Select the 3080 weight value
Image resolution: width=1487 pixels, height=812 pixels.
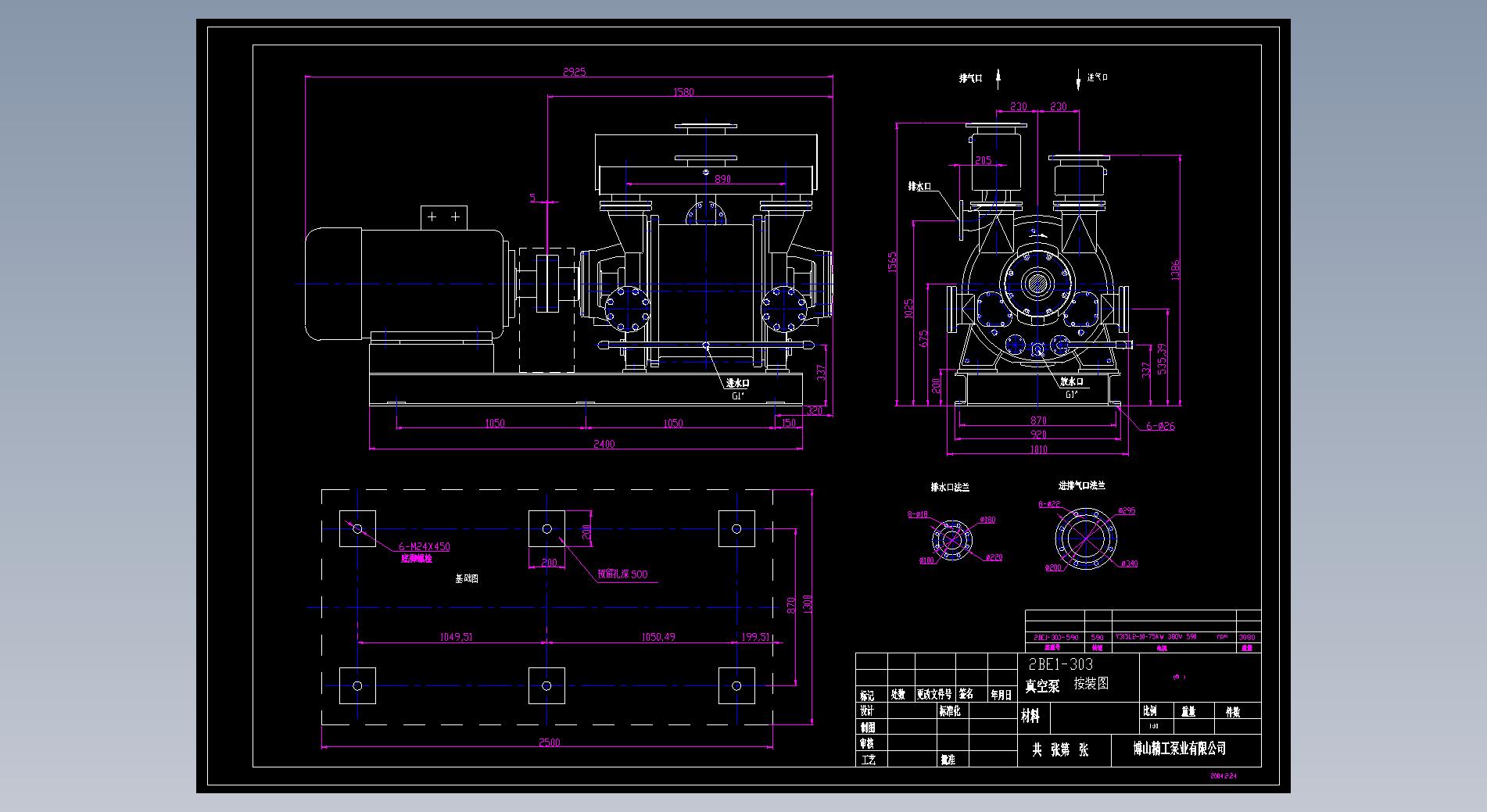(x=1246, y=638)
